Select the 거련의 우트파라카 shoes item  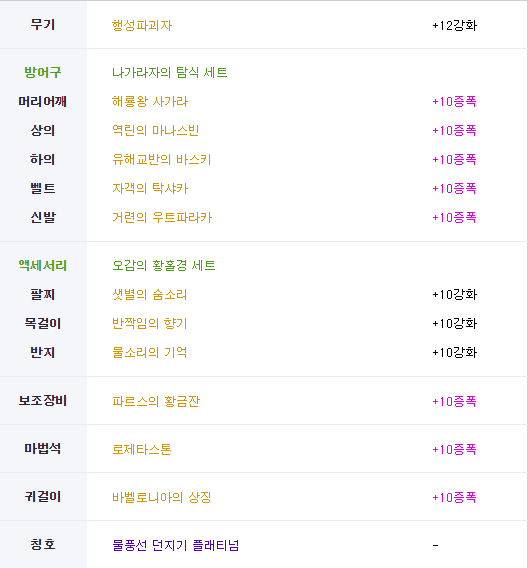[162, 217]
